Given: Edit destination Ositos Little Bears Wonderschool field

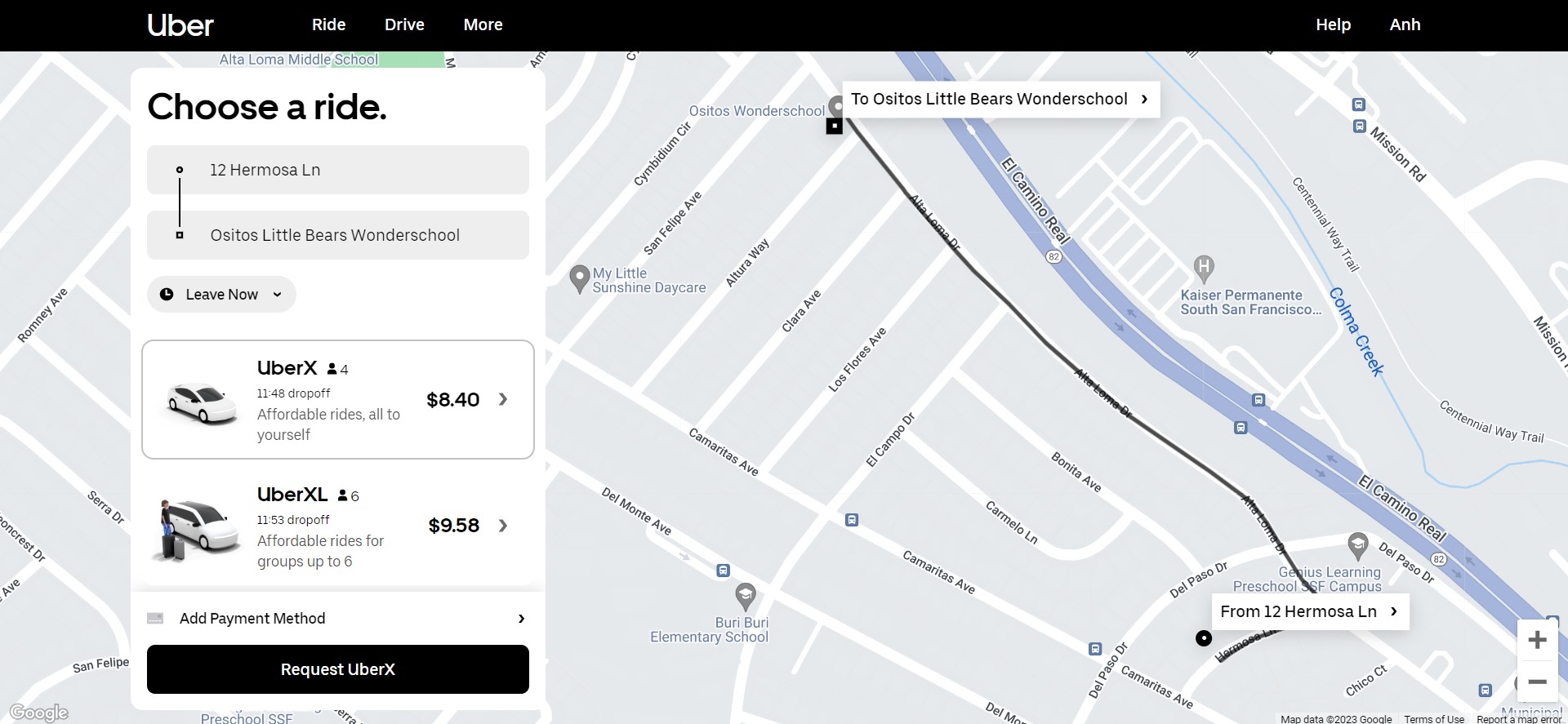Looking at the screenshot, I should 338,235.
